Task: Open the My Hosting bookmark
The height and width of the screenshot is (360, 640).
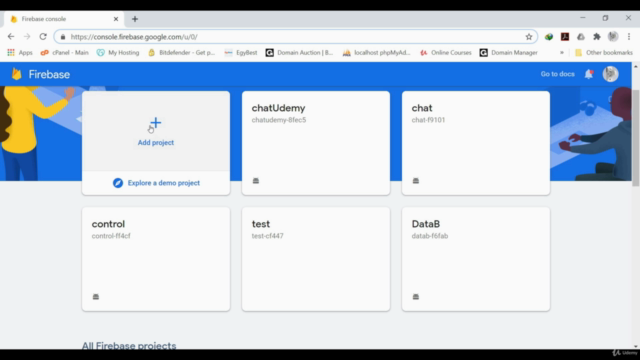Action: point(118,53)
